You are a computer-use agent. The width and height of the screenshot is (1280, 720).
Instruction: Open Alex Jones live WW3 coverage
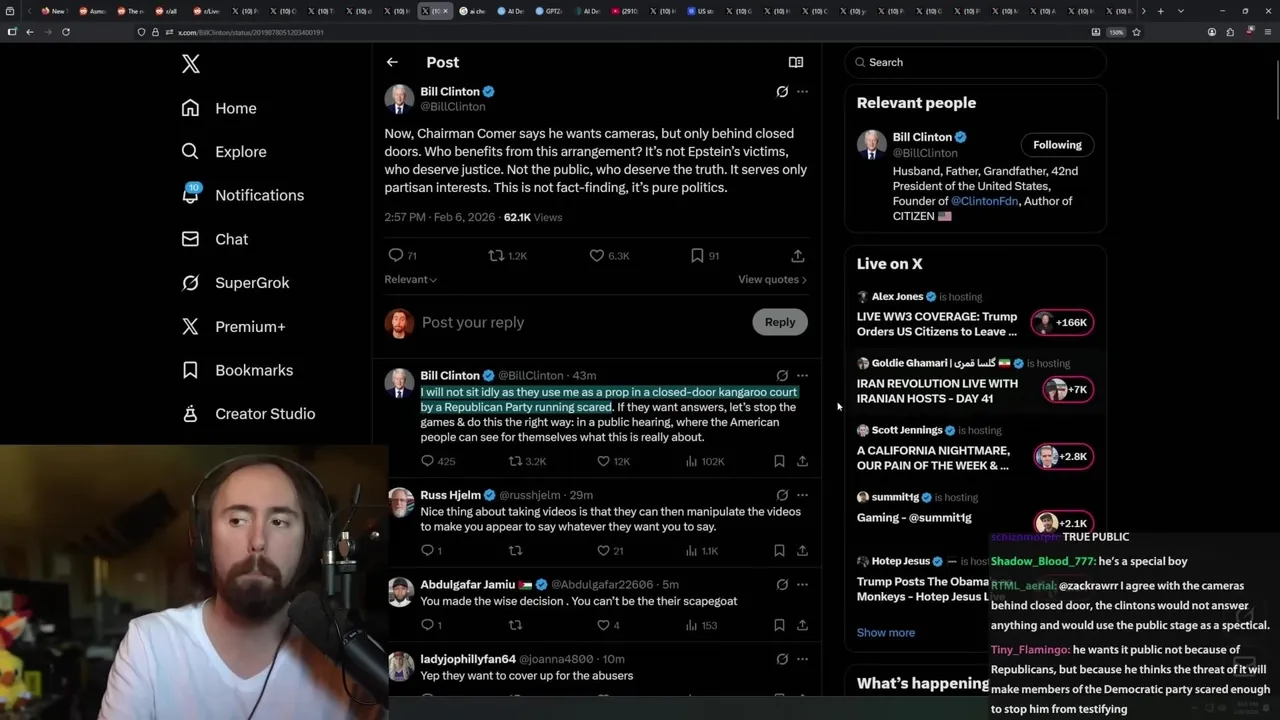point(975,315)
